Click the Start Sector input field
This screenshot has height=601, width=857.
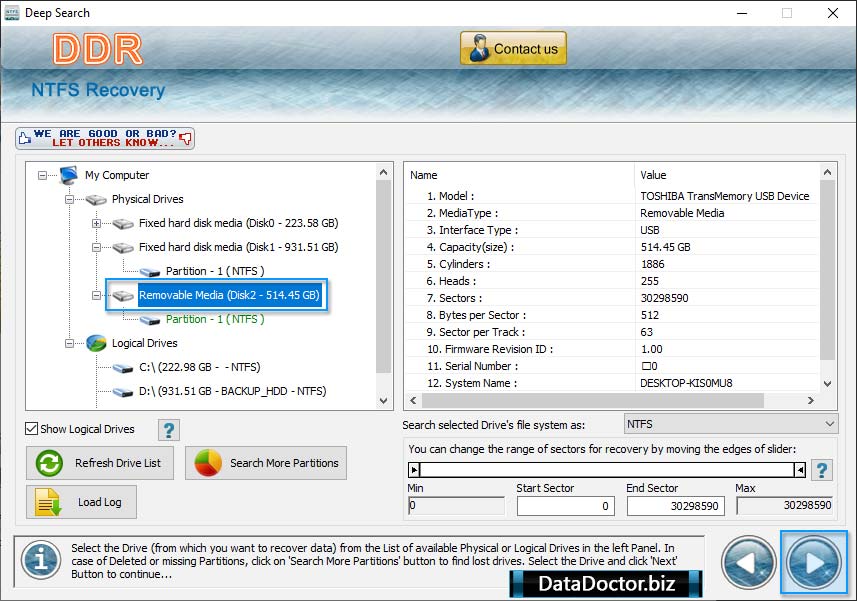click(x=566, y=506)
